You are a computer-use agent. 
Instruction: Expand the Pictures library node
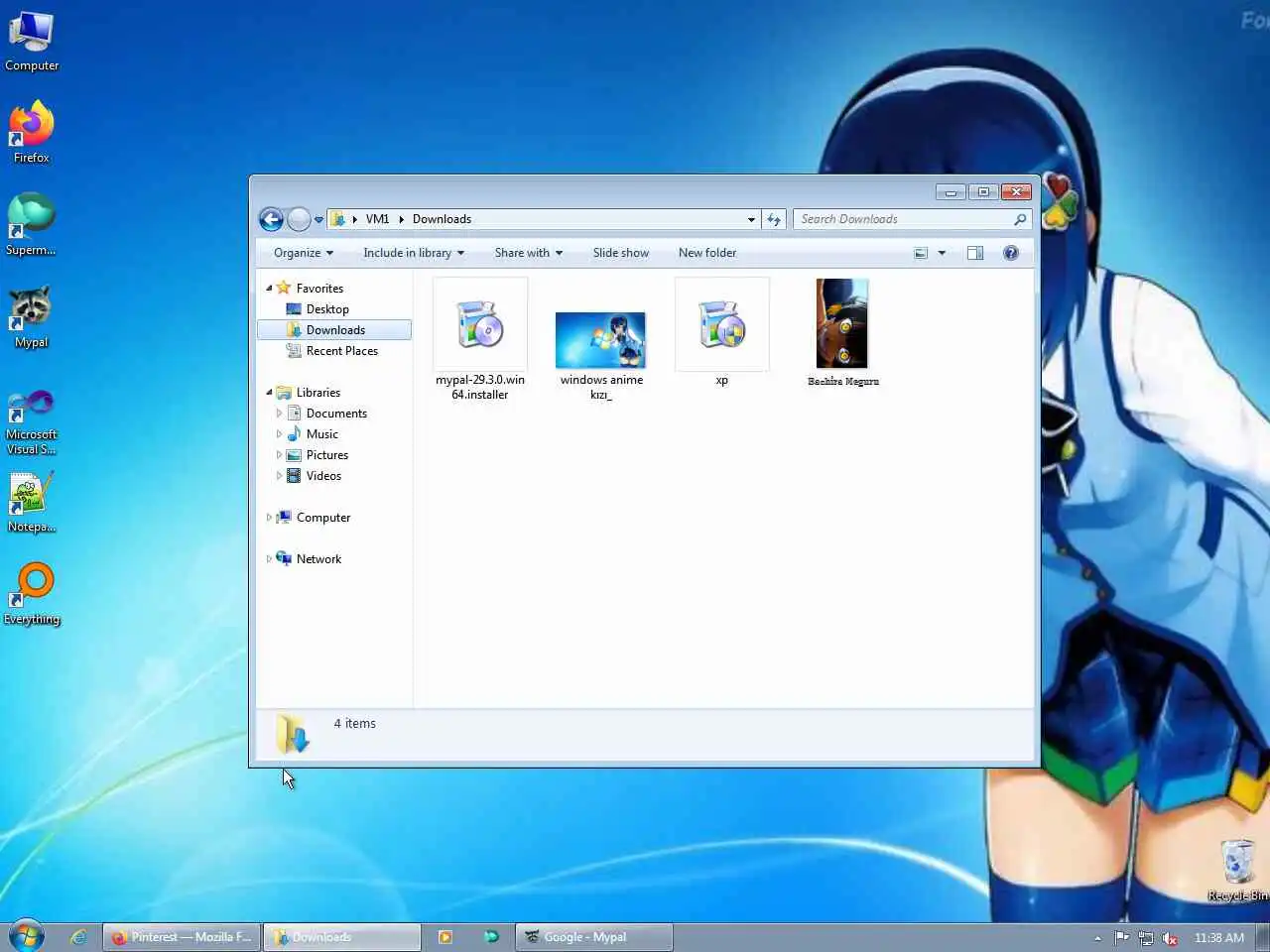pos(279,455)
